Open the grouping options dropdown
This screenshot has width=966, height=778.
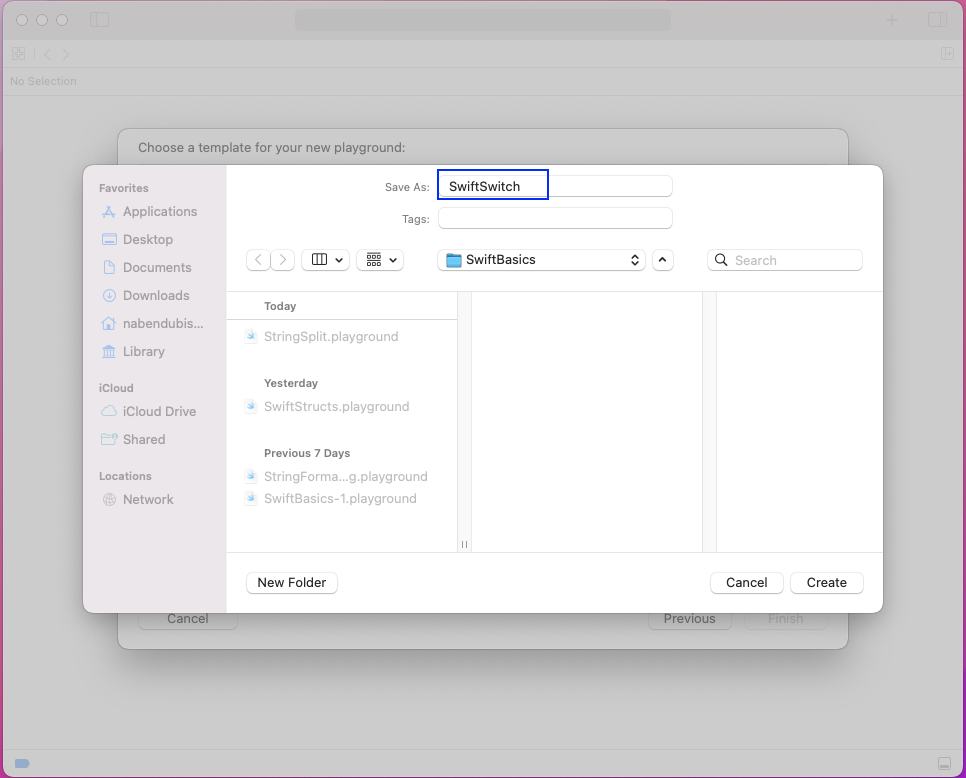pos(380,260)
